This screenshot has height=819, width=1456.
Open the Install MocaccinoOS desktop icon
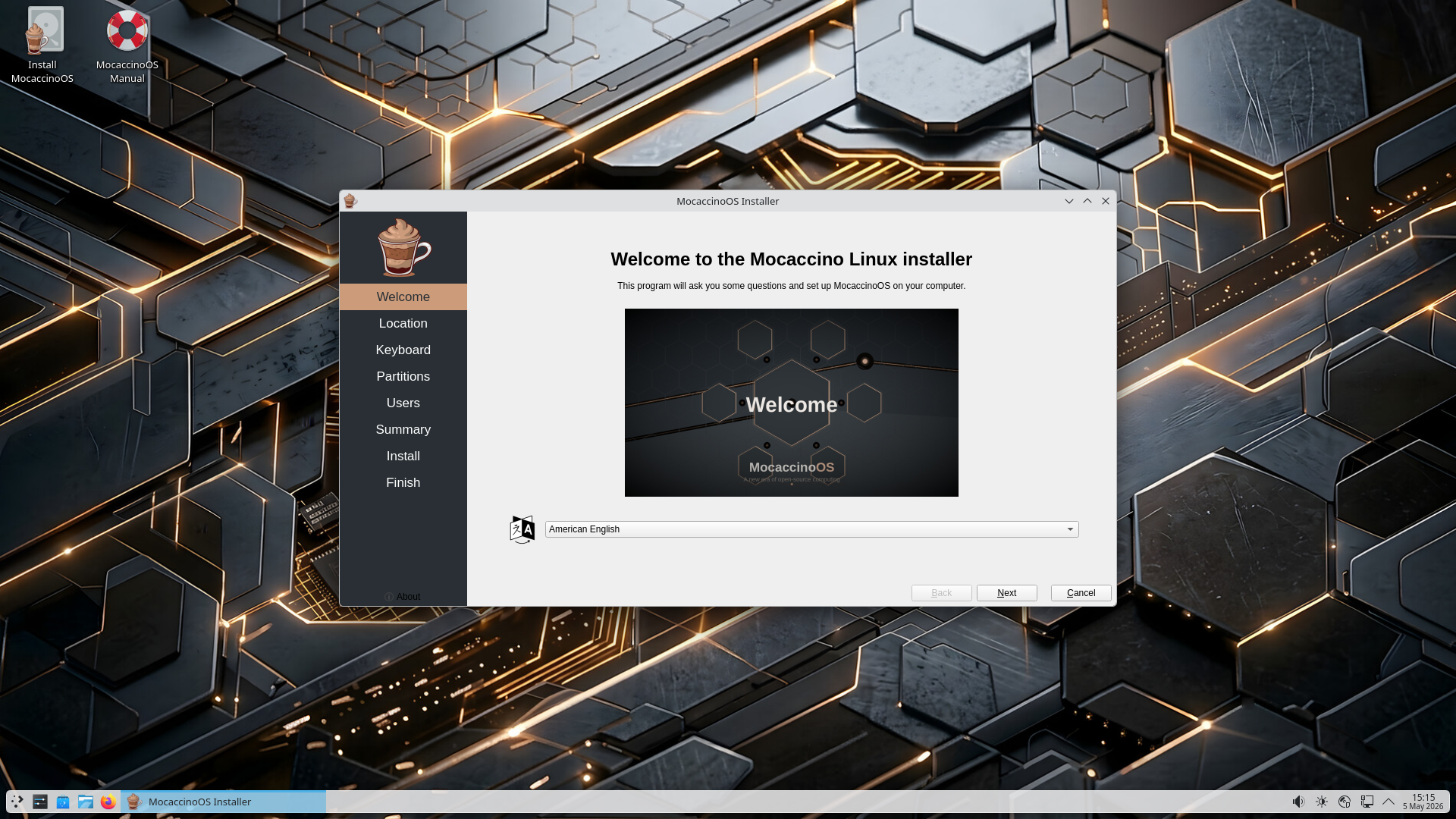(42, 45)
